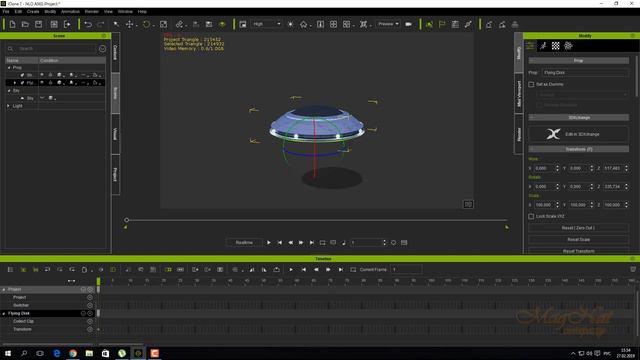Click the flag icon in main toolbar

442,24
